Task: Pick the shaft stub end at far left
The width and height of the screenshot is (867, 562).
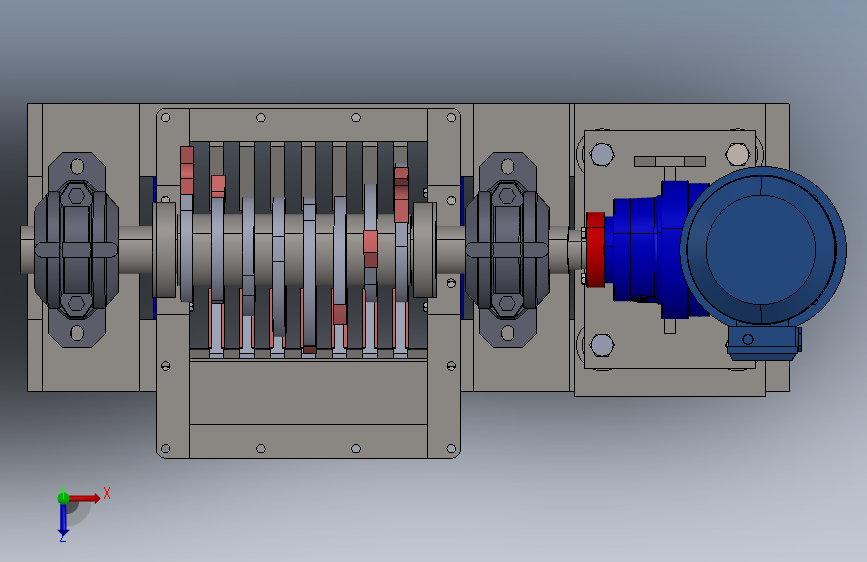Action: 27,250
